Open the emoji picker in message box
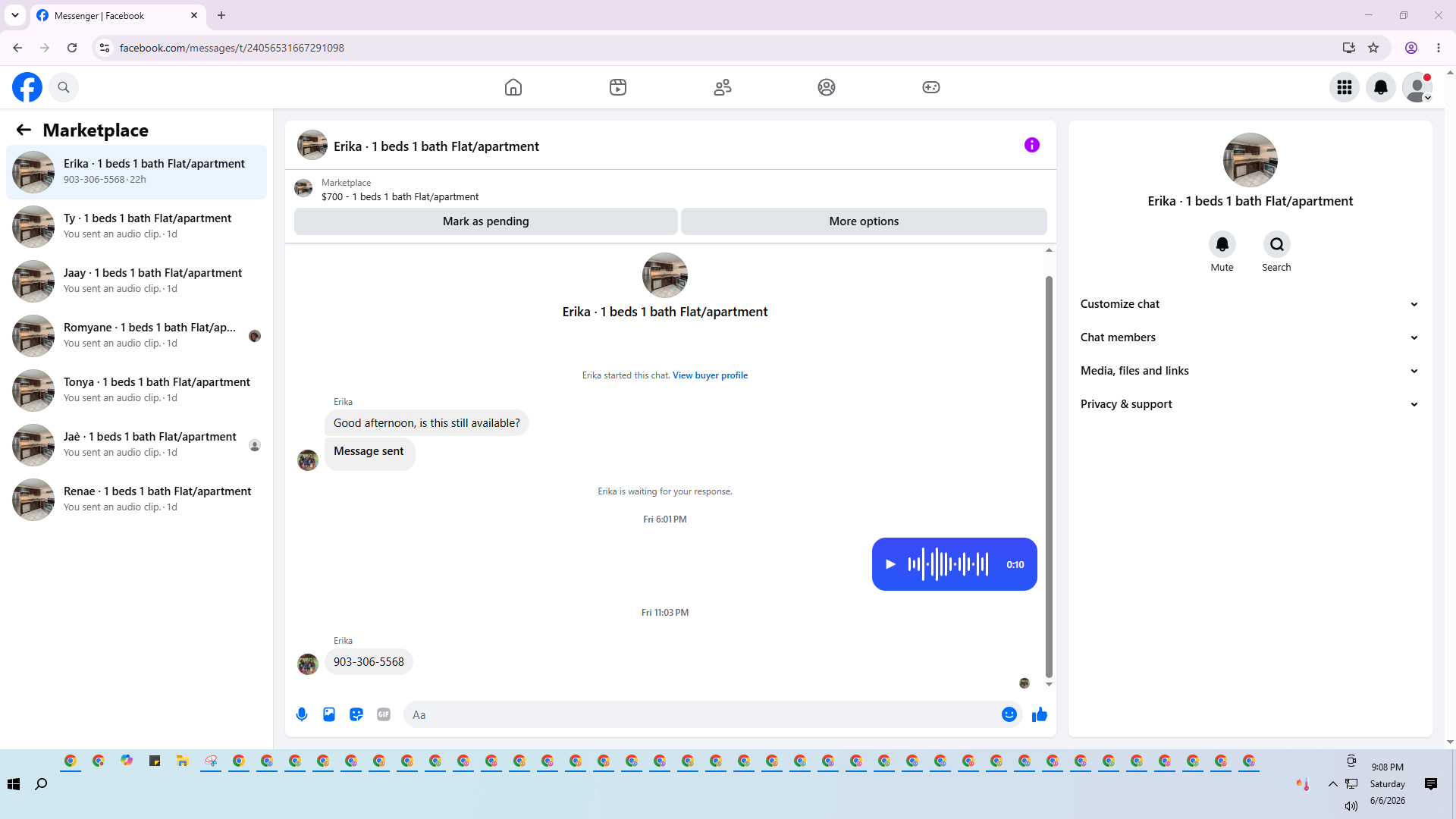This screenshot has width=1456, height=819. coord(1009,714)
